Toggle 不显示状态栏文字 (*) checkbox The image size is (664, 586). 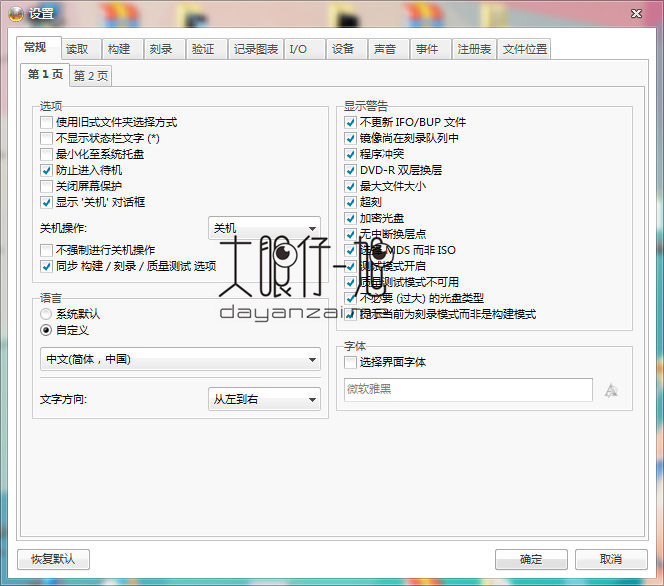[100, 138]
